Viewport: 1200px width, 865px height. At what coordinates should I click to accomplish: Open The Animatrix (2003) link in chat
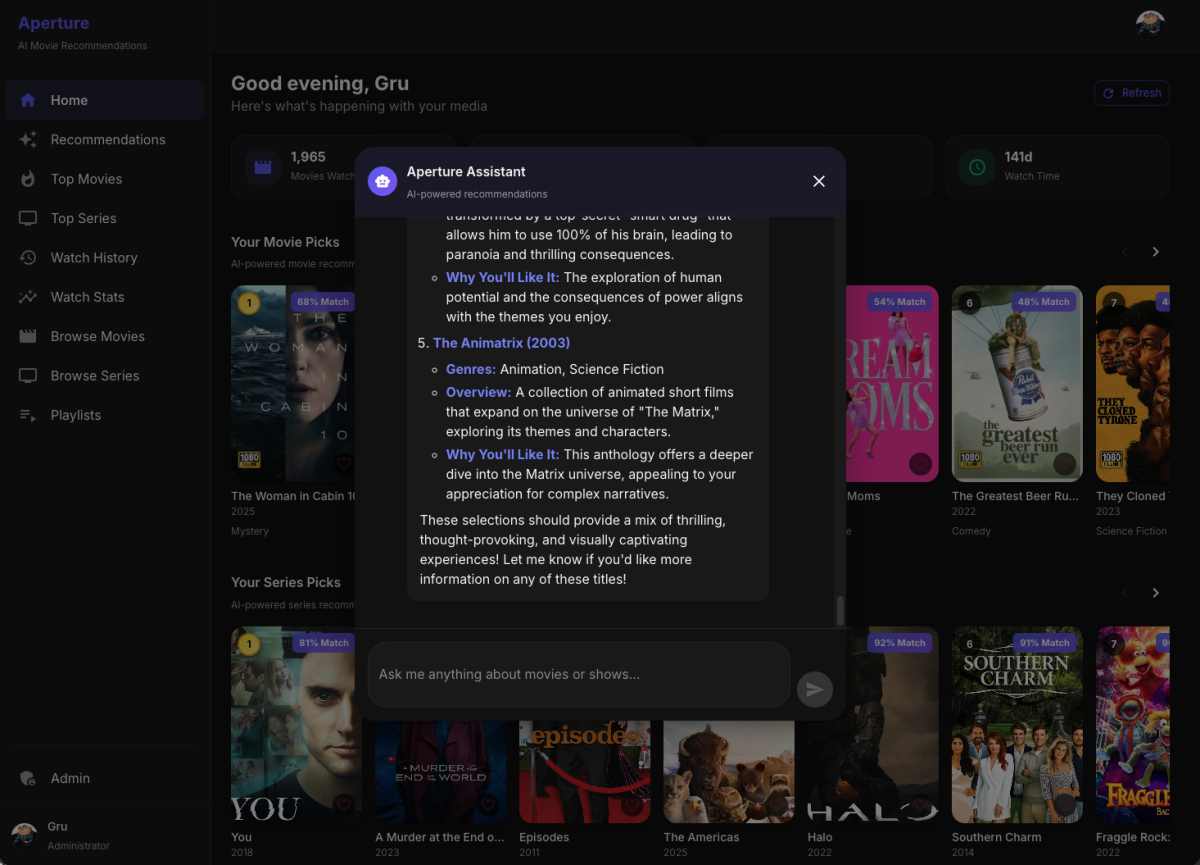(501, 342)
